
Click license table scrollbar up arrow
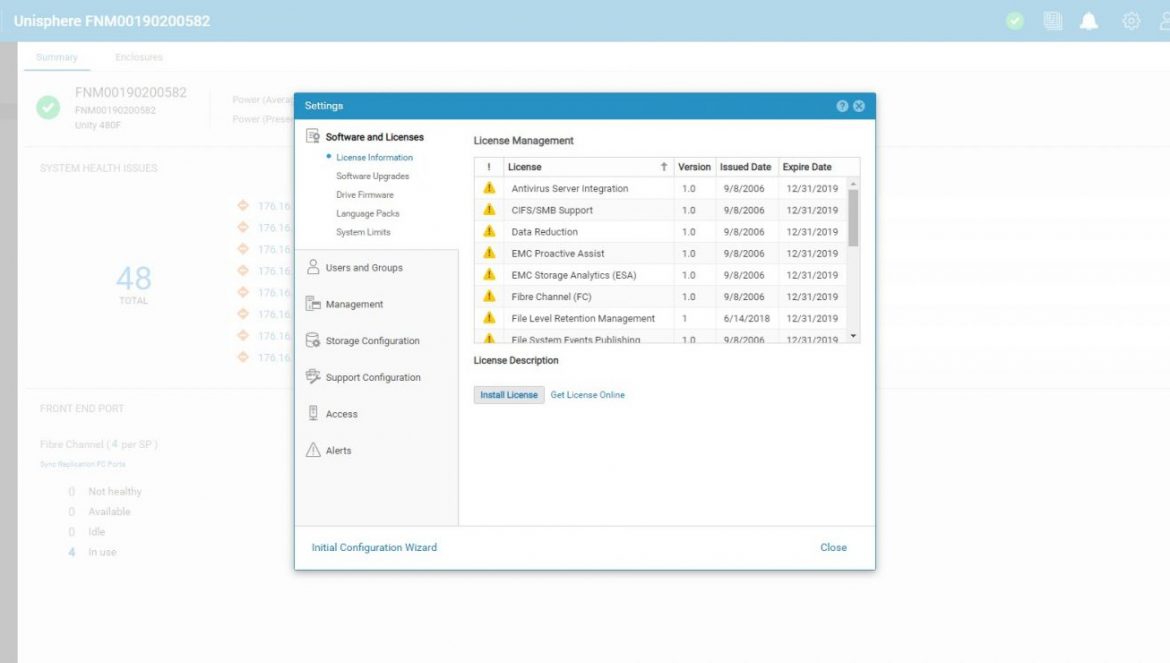853,183
